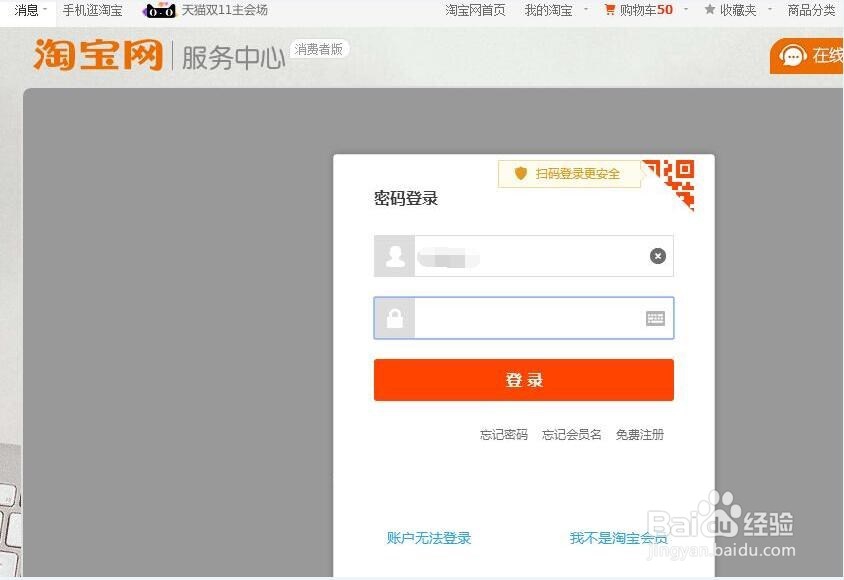
Task: Click the 我不是淘宝会员 link
Action: coord(618,537)
